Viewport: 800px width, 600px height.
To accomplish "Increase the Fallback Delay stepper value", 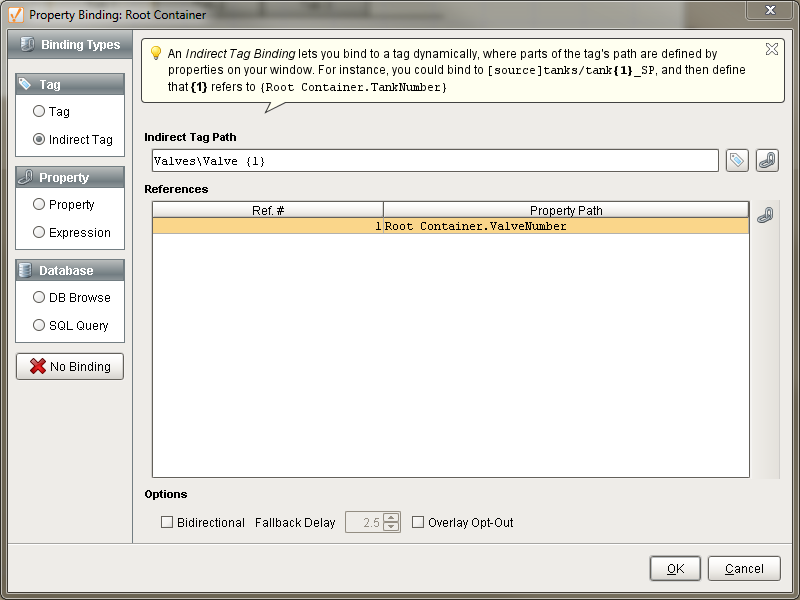I will click(391, 517).
